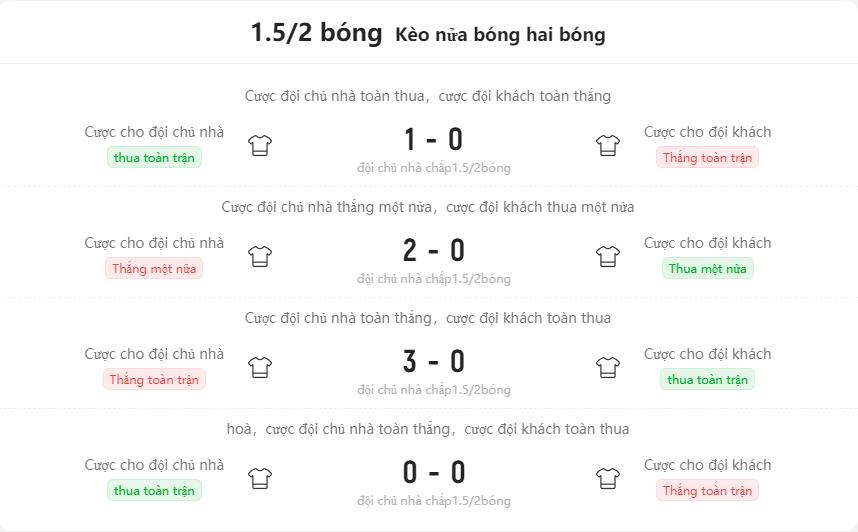Choose home team jersey icon in 0-0 row
The height and width of the screenshot is (532, 858).
point(260,478)
